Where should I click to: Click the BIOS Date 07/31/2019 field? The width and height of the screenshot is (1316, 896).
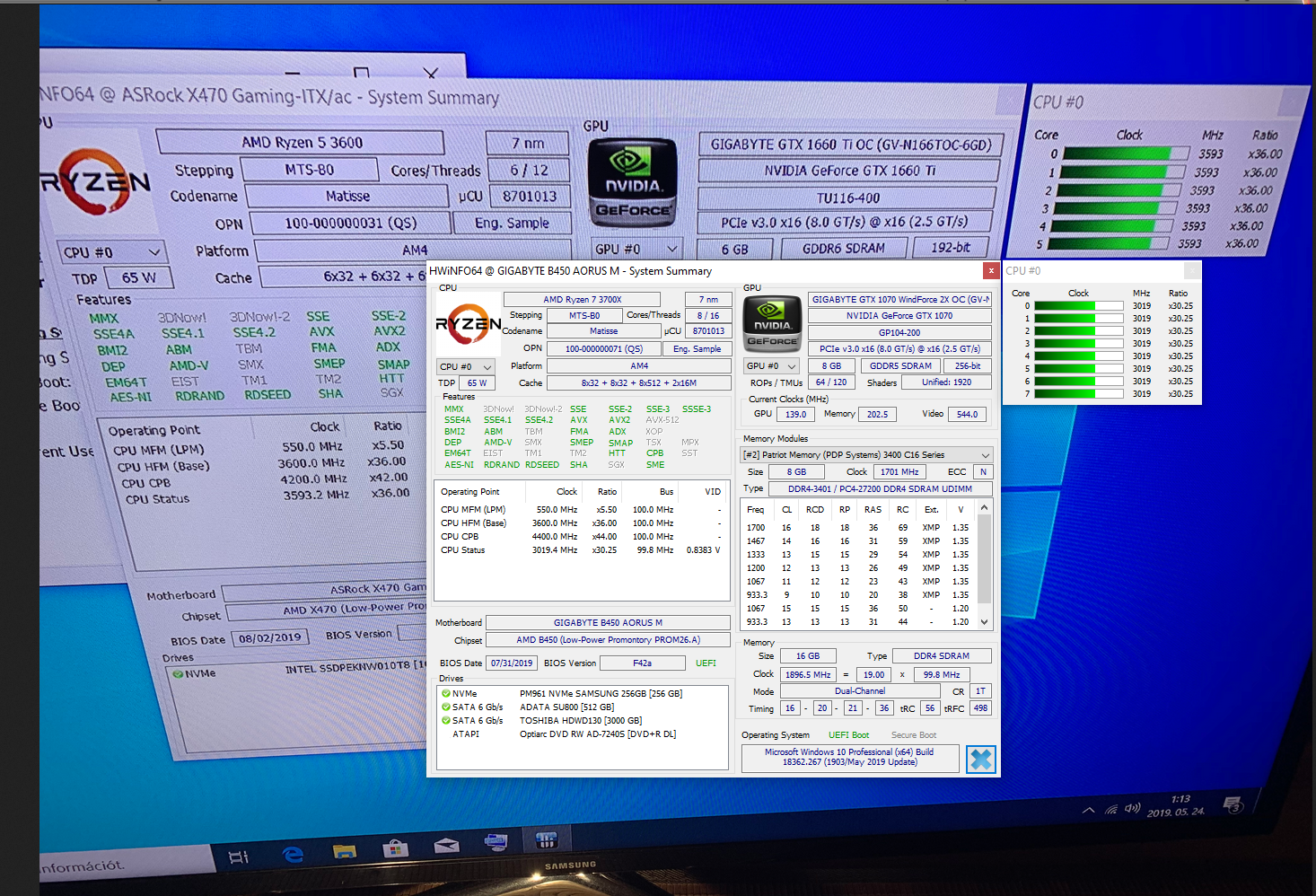(x=512, y=663)
